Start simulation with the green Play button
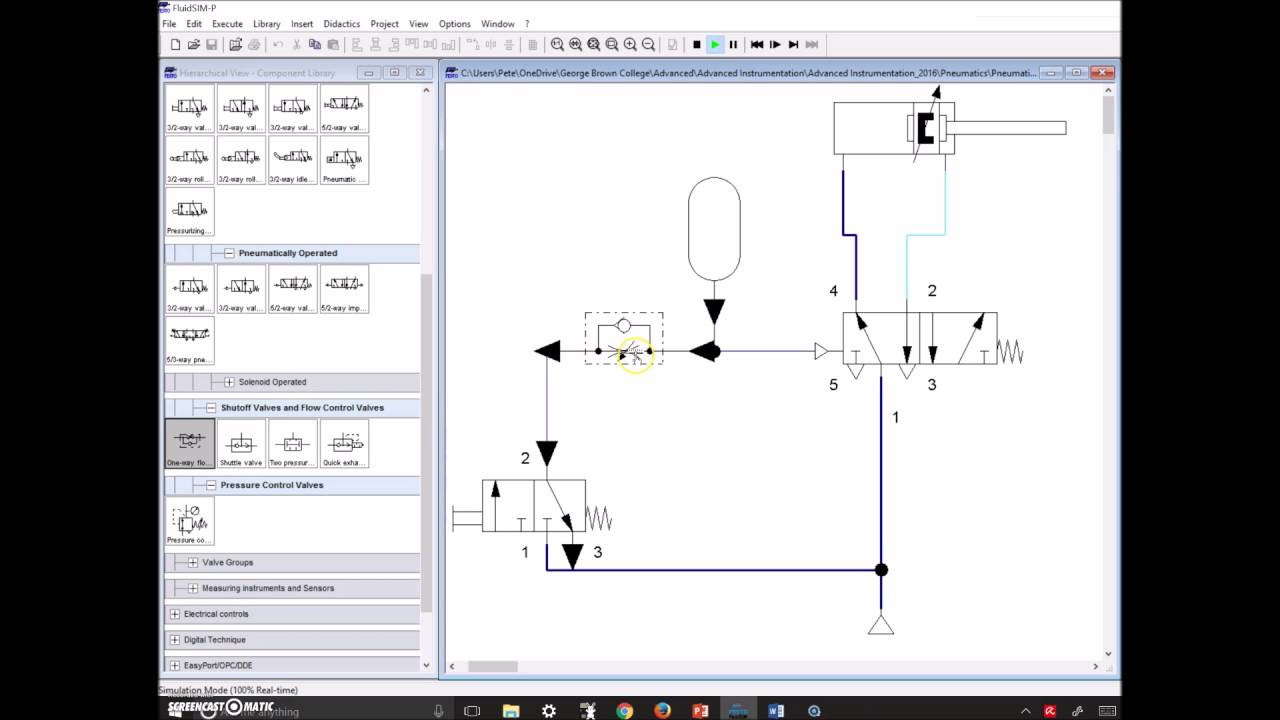This screenshot has height=720, width=1280. pos(715,44)
